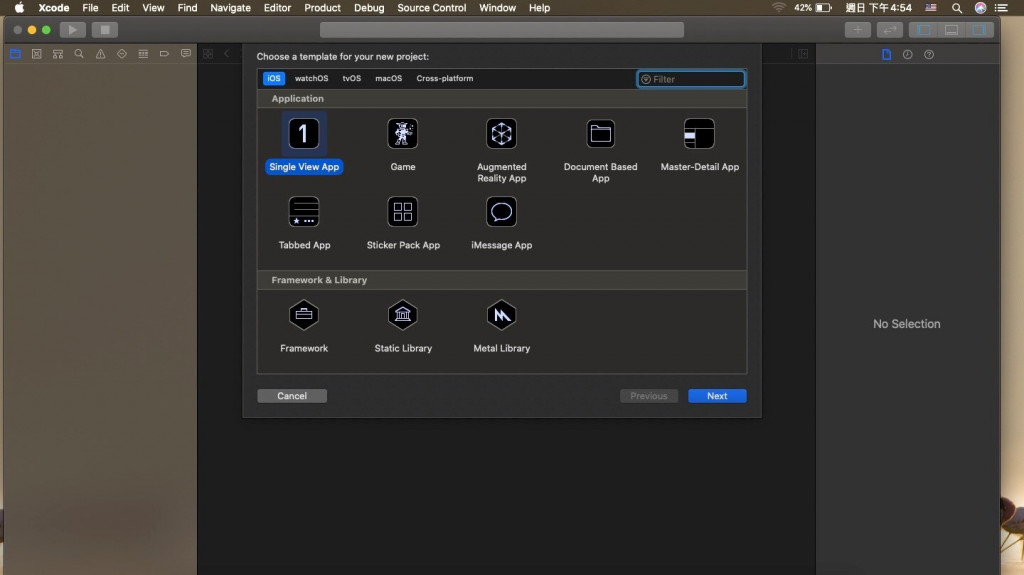Screen dimensions: 1024x575
Task: Open the Breakpoint navigator icon
Action: click(165, 54)
